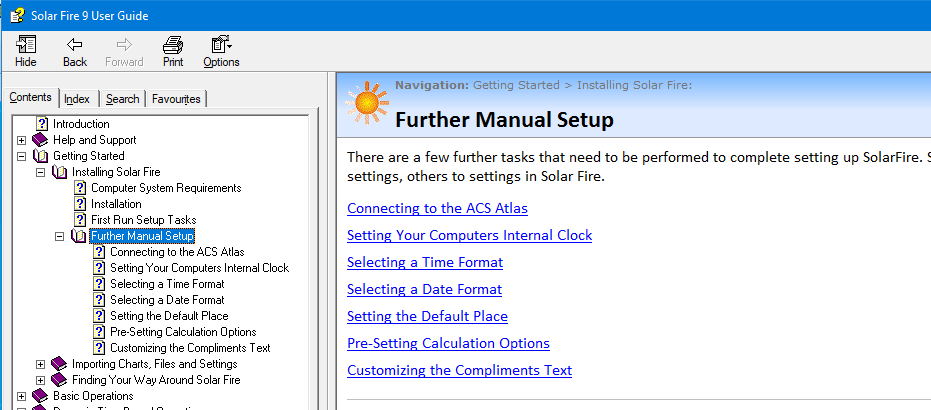The height and width of the screenshot is (410, 931).
Task: Expand Importing Charts, Files and Settings
Action: pos(40,364)
